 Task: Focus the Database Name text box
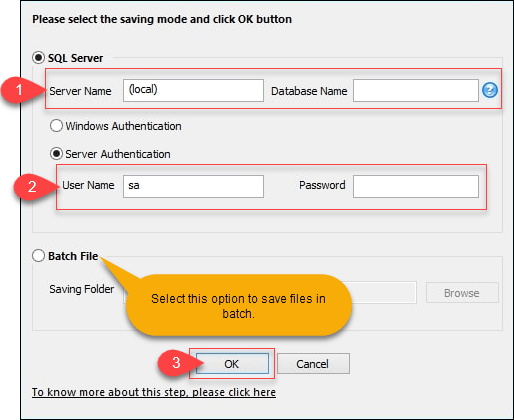(416, 90)
